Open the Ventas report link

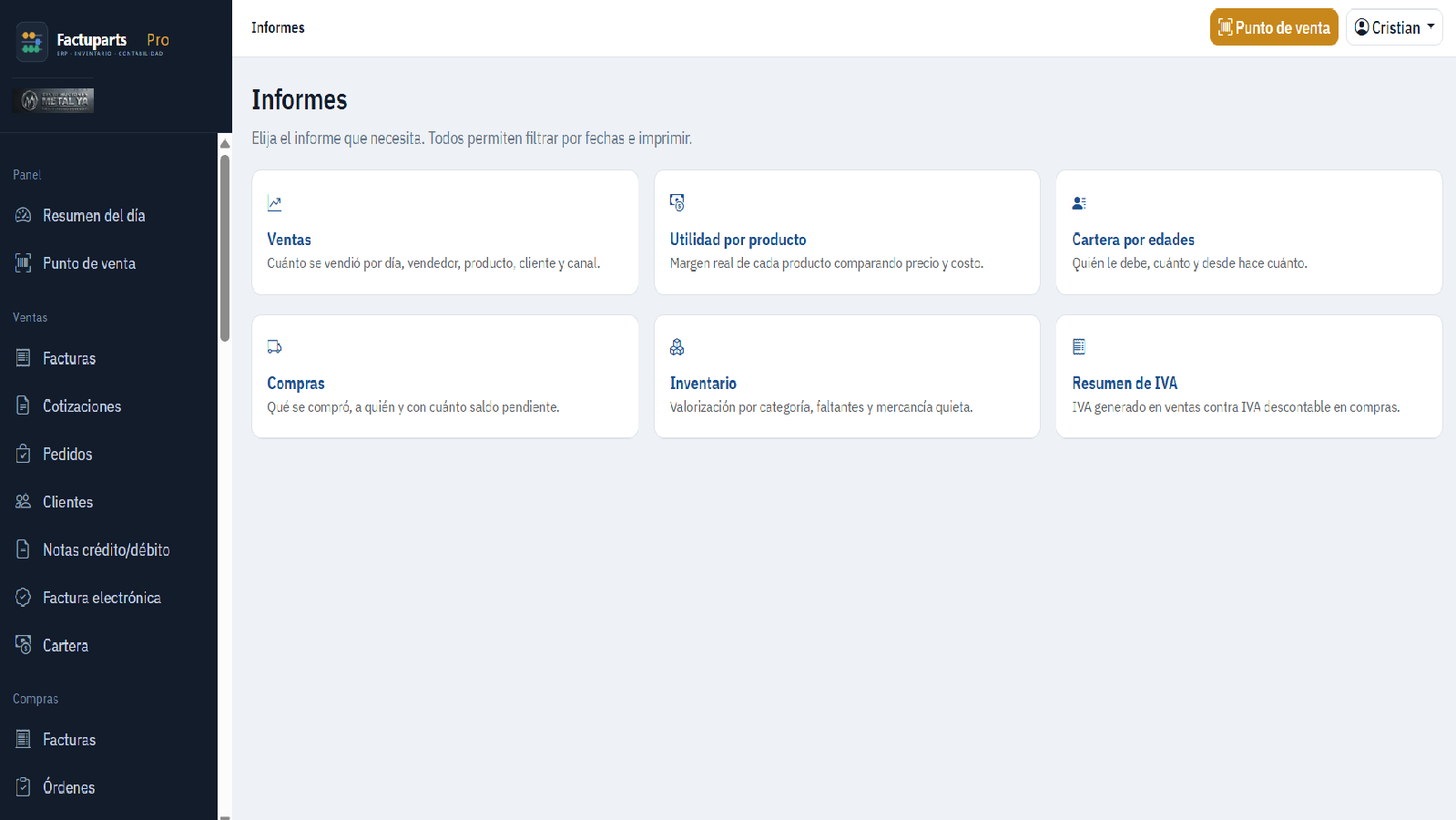pos(289,240)
